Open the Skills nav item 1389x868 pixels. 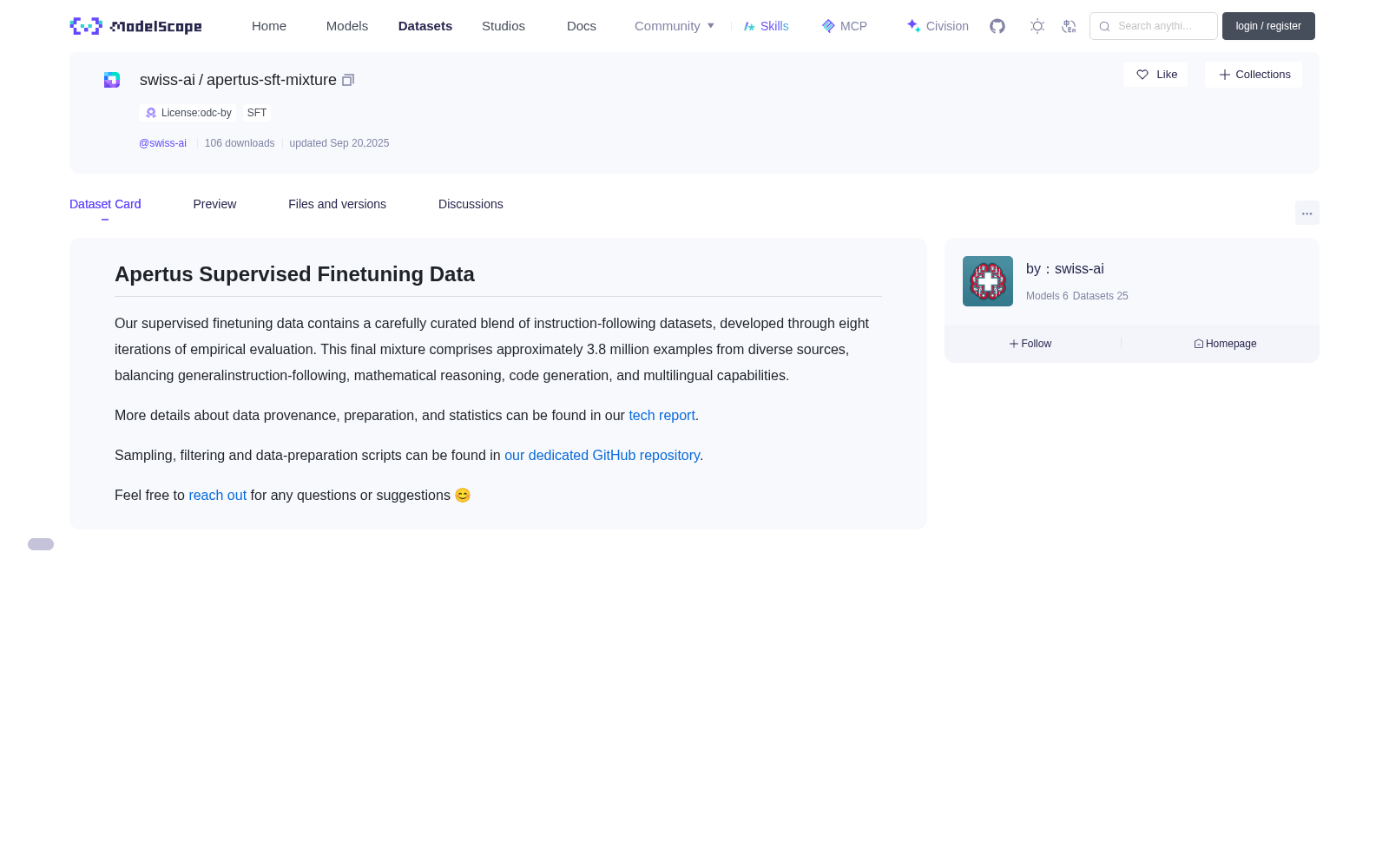click(766, 26)
